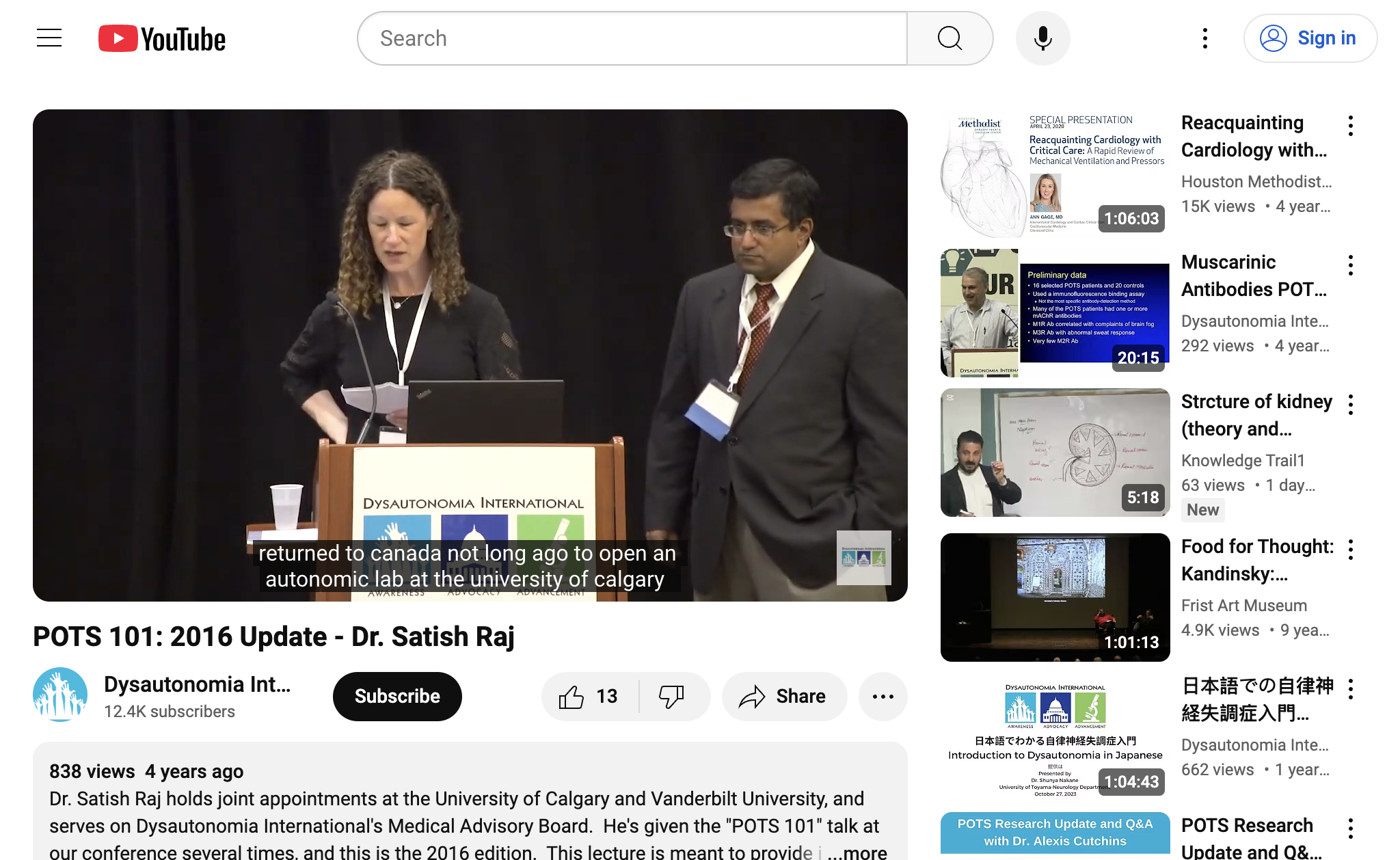Screen dimensions: 1400x860
Task: Click the video title POTS 101: 2016 Update
Action: click(x=273, y=636)
